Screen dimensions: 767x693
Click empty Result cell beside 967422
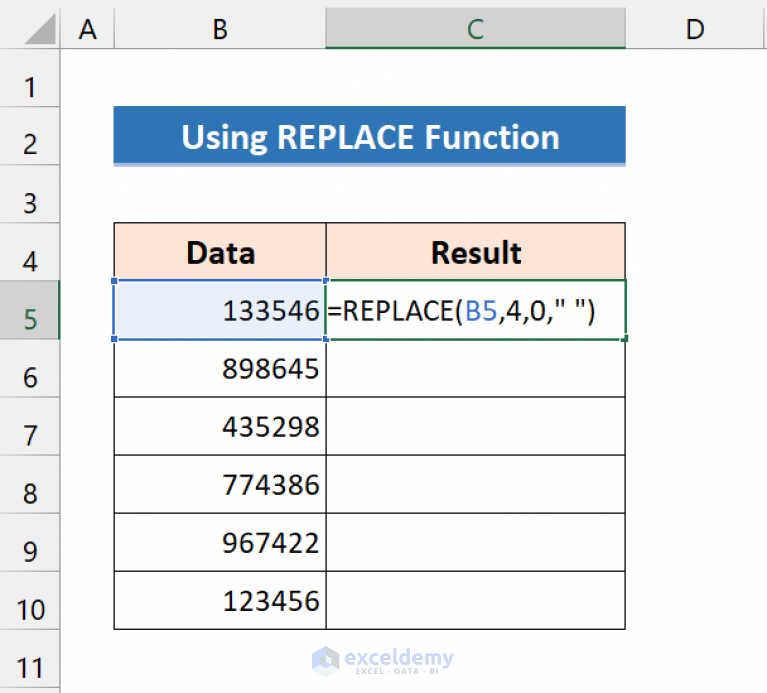[475, 542]
